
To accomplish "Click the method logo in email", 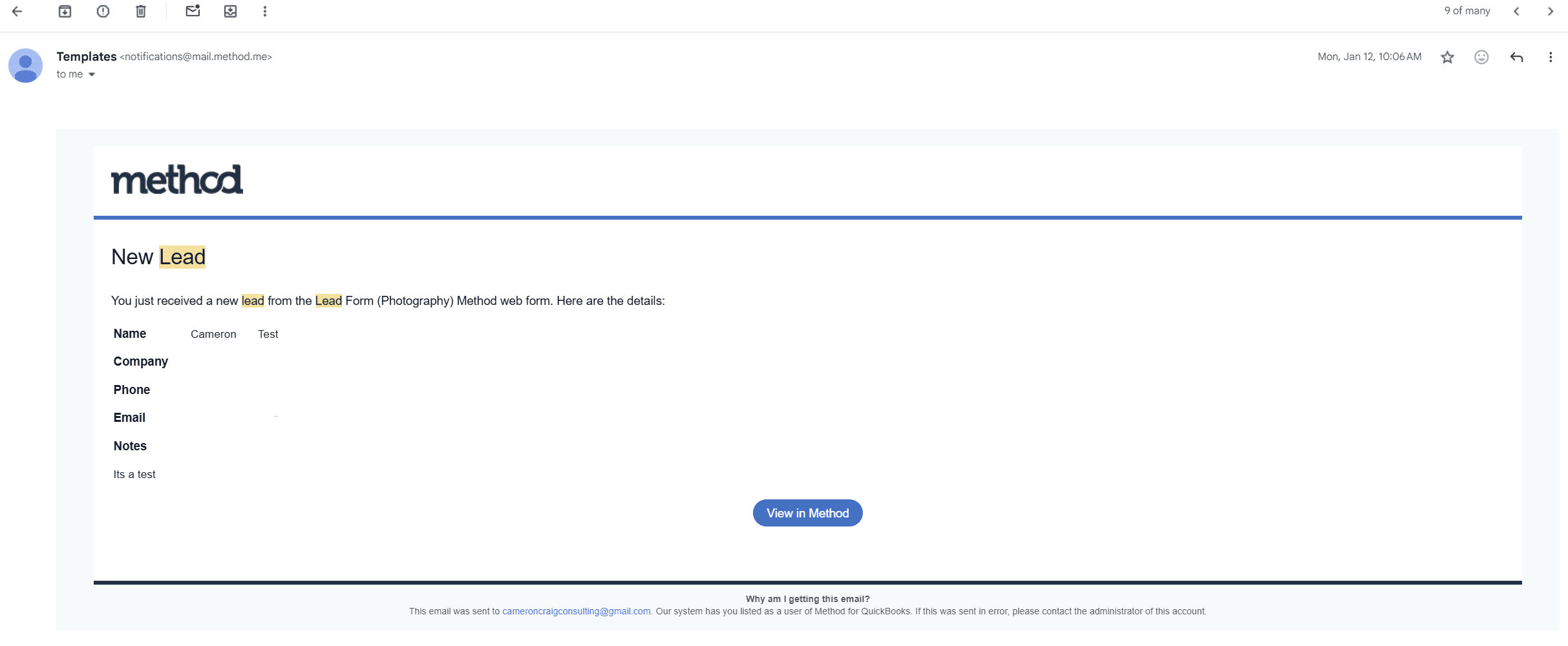I will click(177, 179).
